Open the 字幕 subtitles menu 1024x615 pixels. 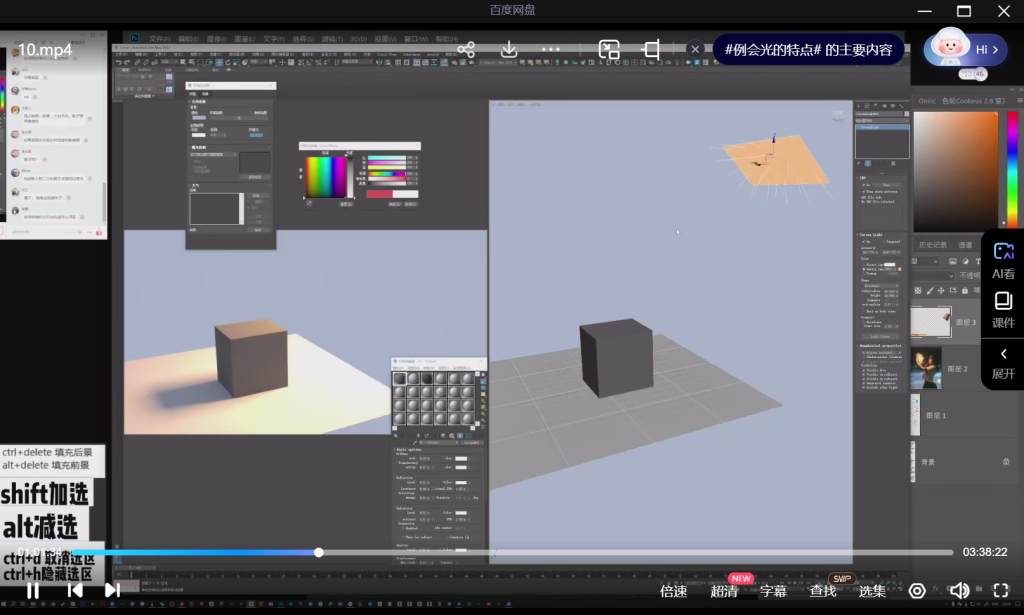coord(774,591)
